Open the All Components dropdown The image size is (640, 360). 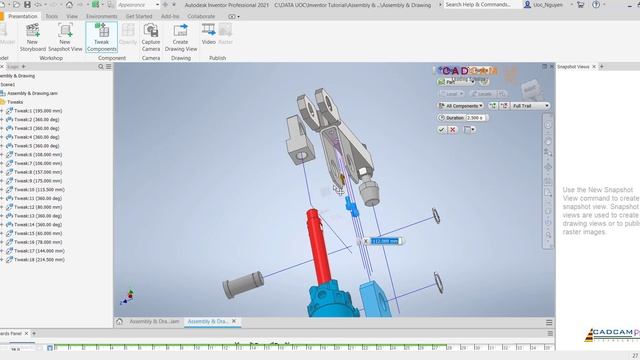(x=460, y=106)
